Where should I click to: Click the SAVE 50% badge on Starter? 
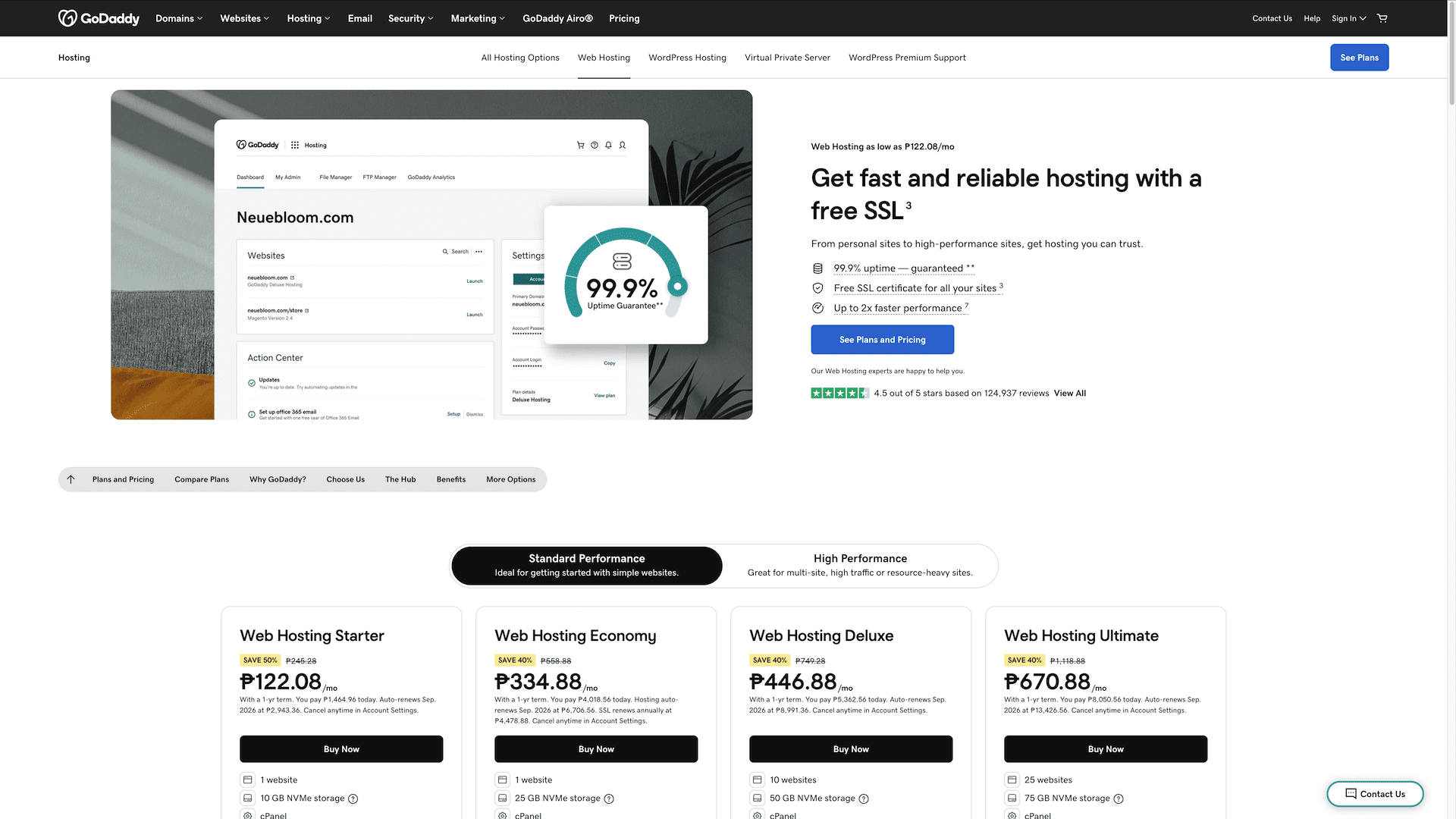(260, 661)
